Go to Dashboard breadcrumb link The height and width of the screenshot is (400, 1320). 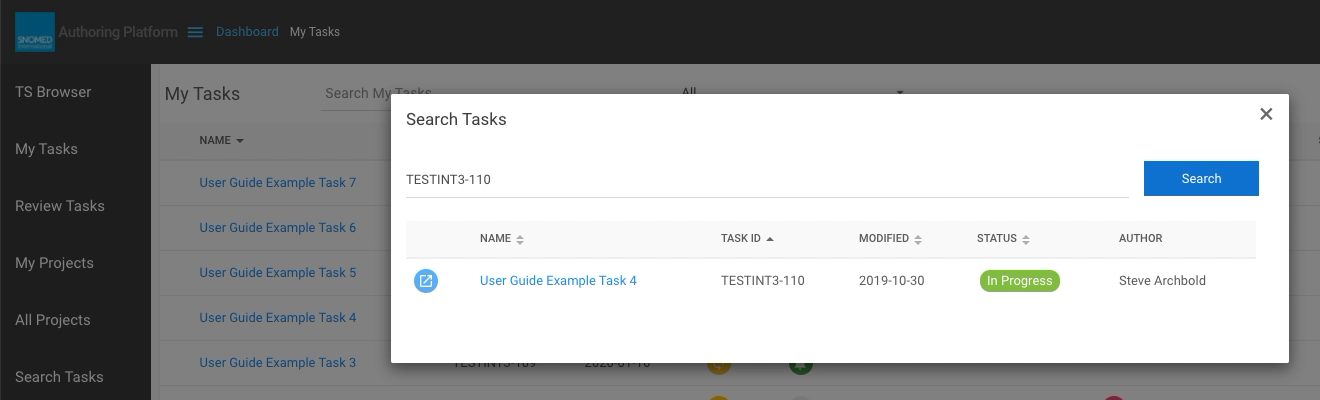pyautogui.click(x=247, y=32)
